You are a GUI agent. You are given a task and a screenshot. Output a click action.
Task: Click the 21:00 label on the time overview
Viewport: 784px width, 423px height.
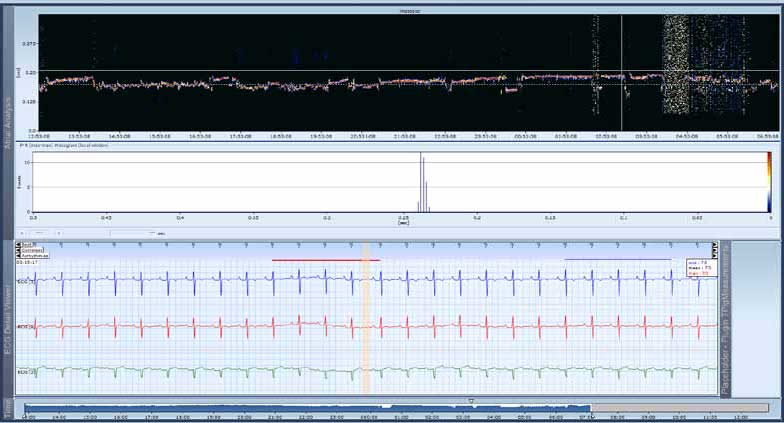(x=275, y=417)
